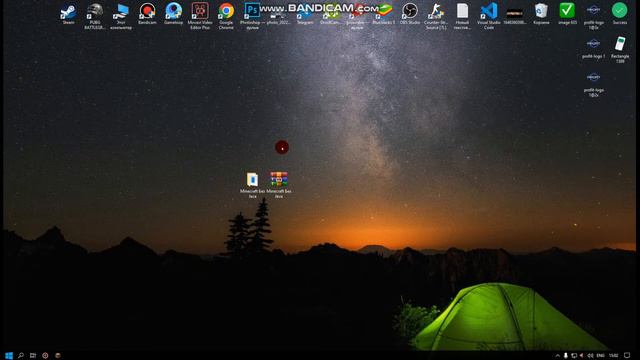Open the taskbar search magnifier
The height and width of the screenshot is (360, 640).
coord(21,356)
